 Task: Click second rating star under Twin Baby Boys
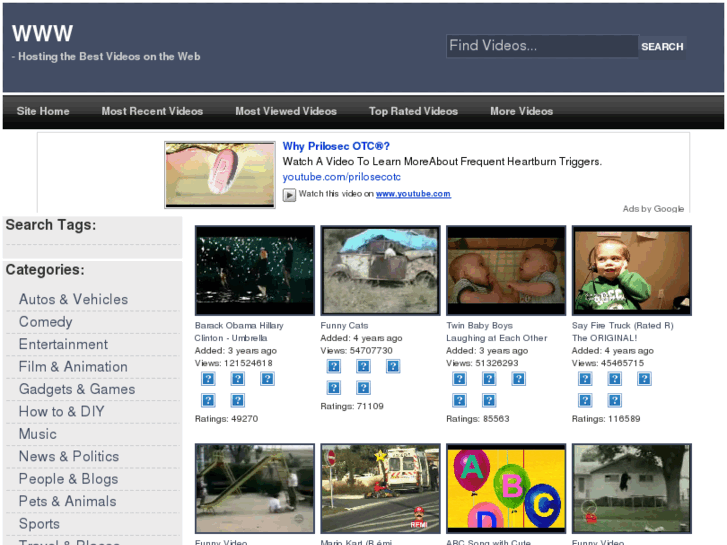pos(489,379)
